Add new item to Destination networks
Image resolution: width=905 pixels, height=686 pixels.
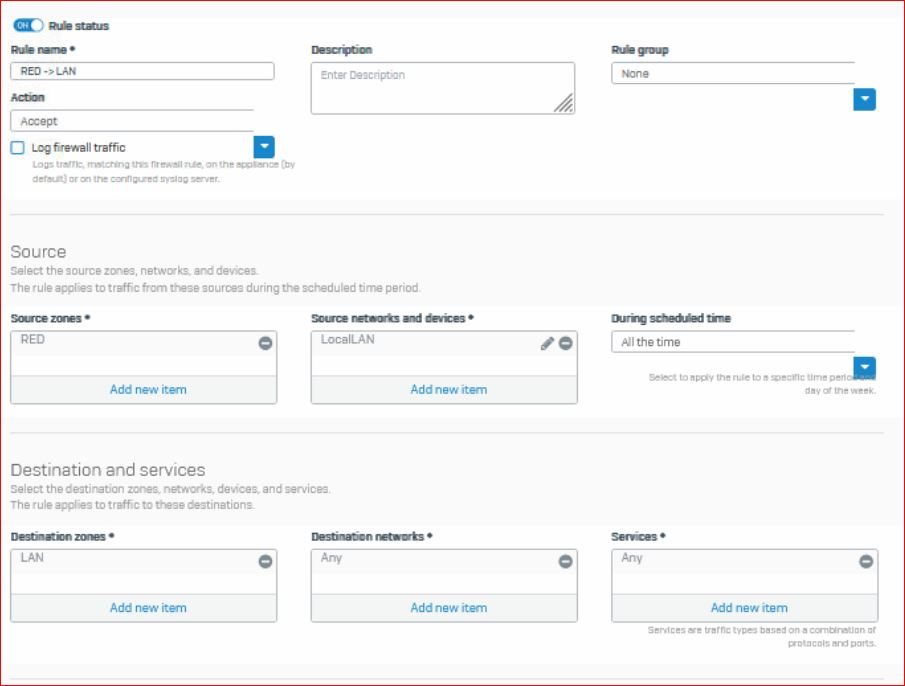click(448, 607)
